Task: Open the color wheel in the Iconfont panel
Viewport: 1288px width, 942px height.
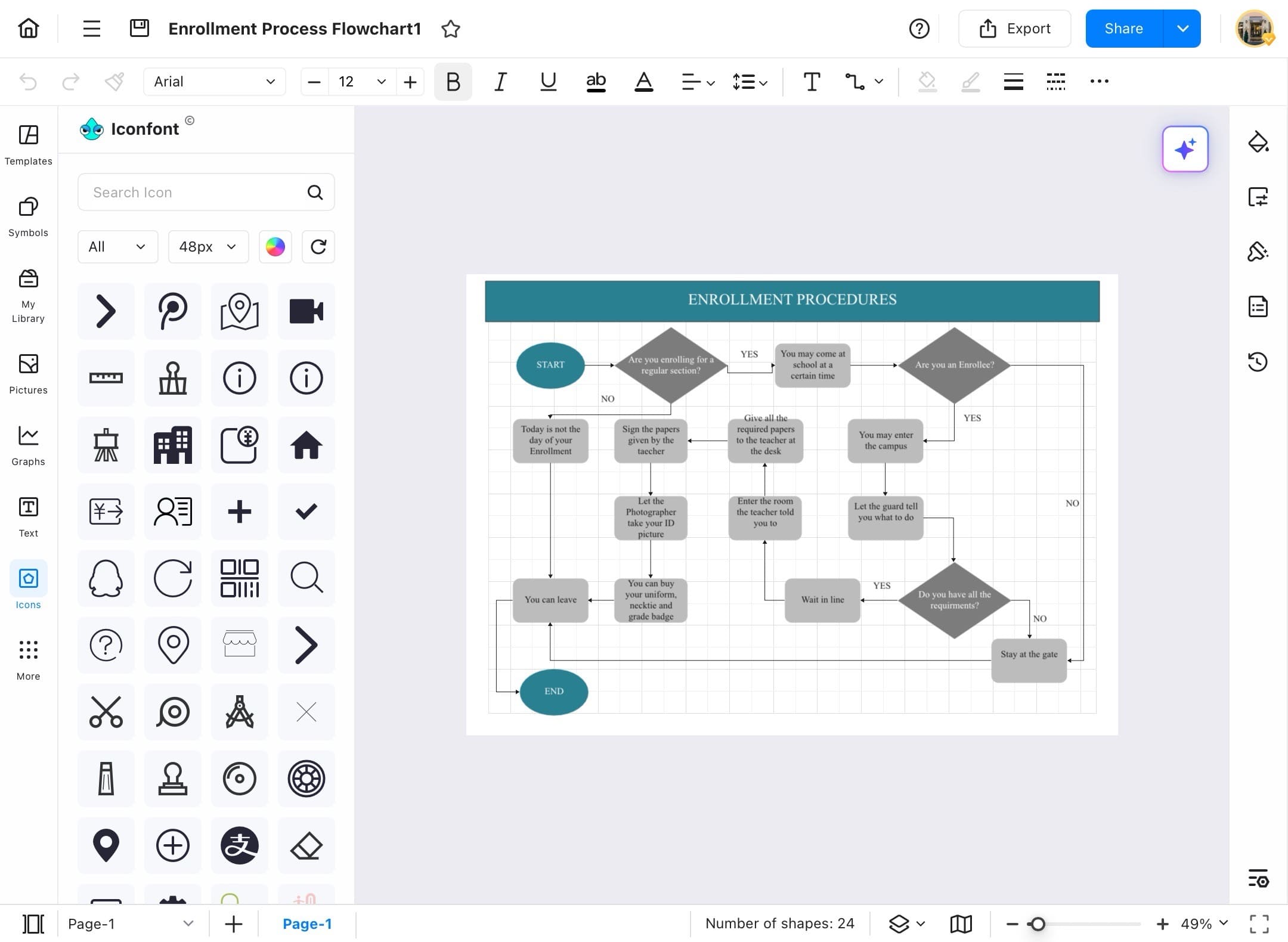Action: (275, 246)
